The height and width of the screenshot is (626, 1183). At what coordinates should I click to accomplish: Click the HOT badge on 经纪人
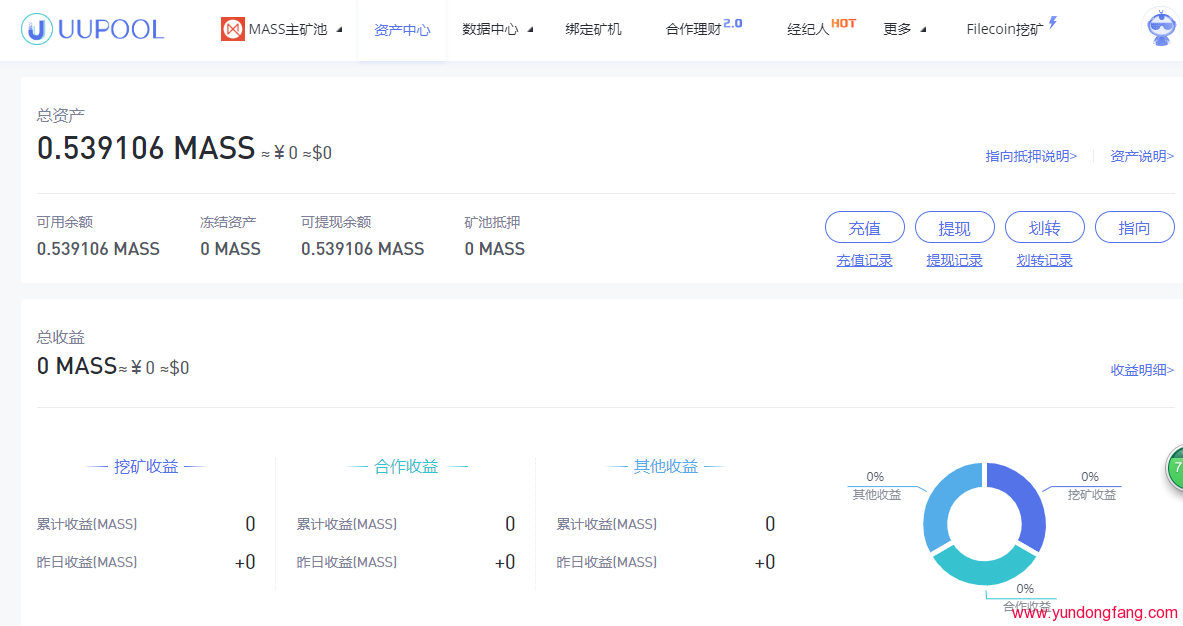point(844,22)
